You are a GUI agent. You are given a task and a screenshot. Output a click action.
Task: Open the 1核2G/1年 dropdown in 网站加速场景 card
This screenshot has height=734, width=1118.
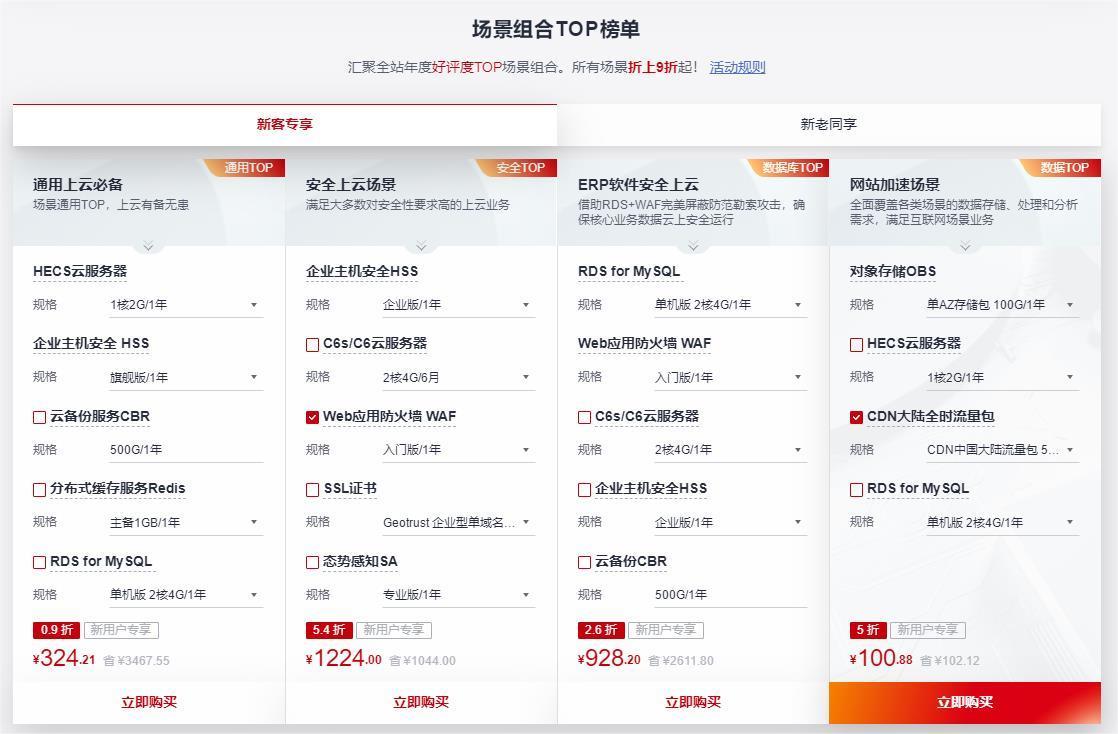(1002, 377)
